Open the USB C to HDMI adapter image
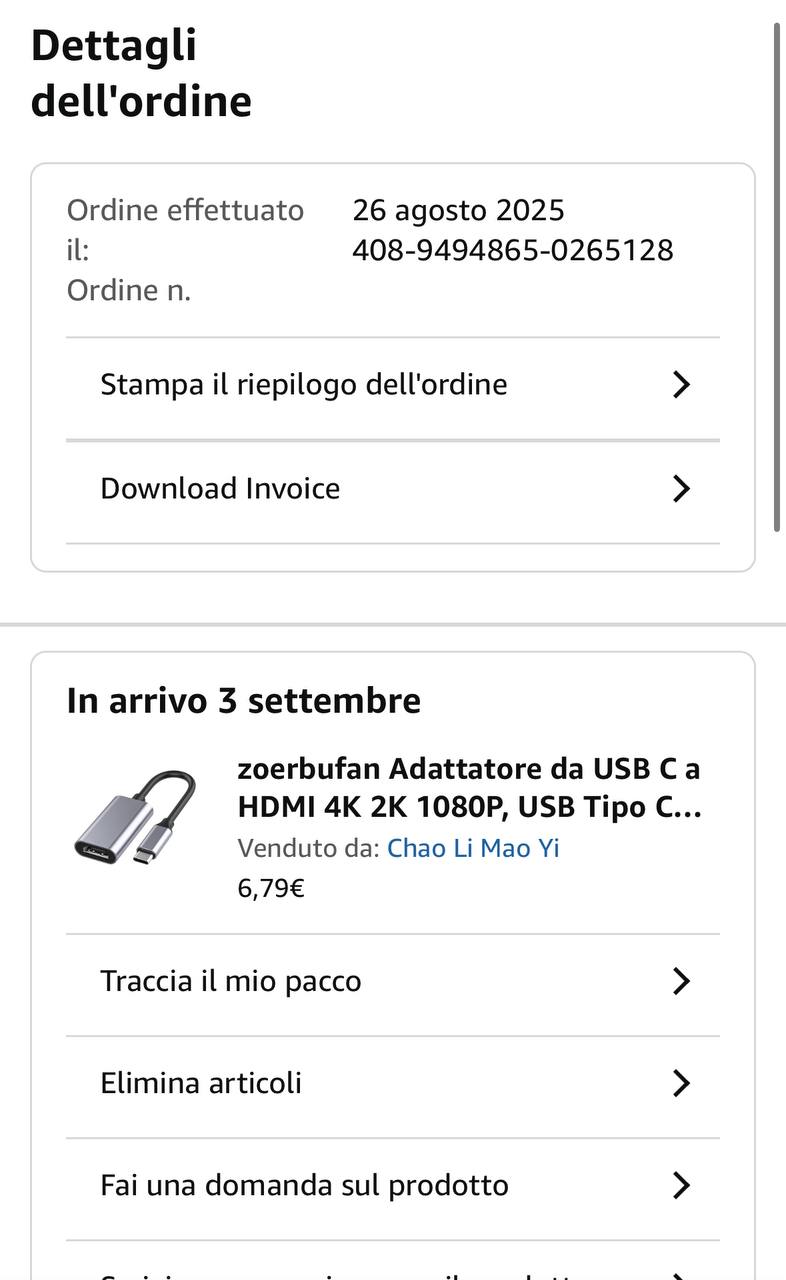 [135, 817]
